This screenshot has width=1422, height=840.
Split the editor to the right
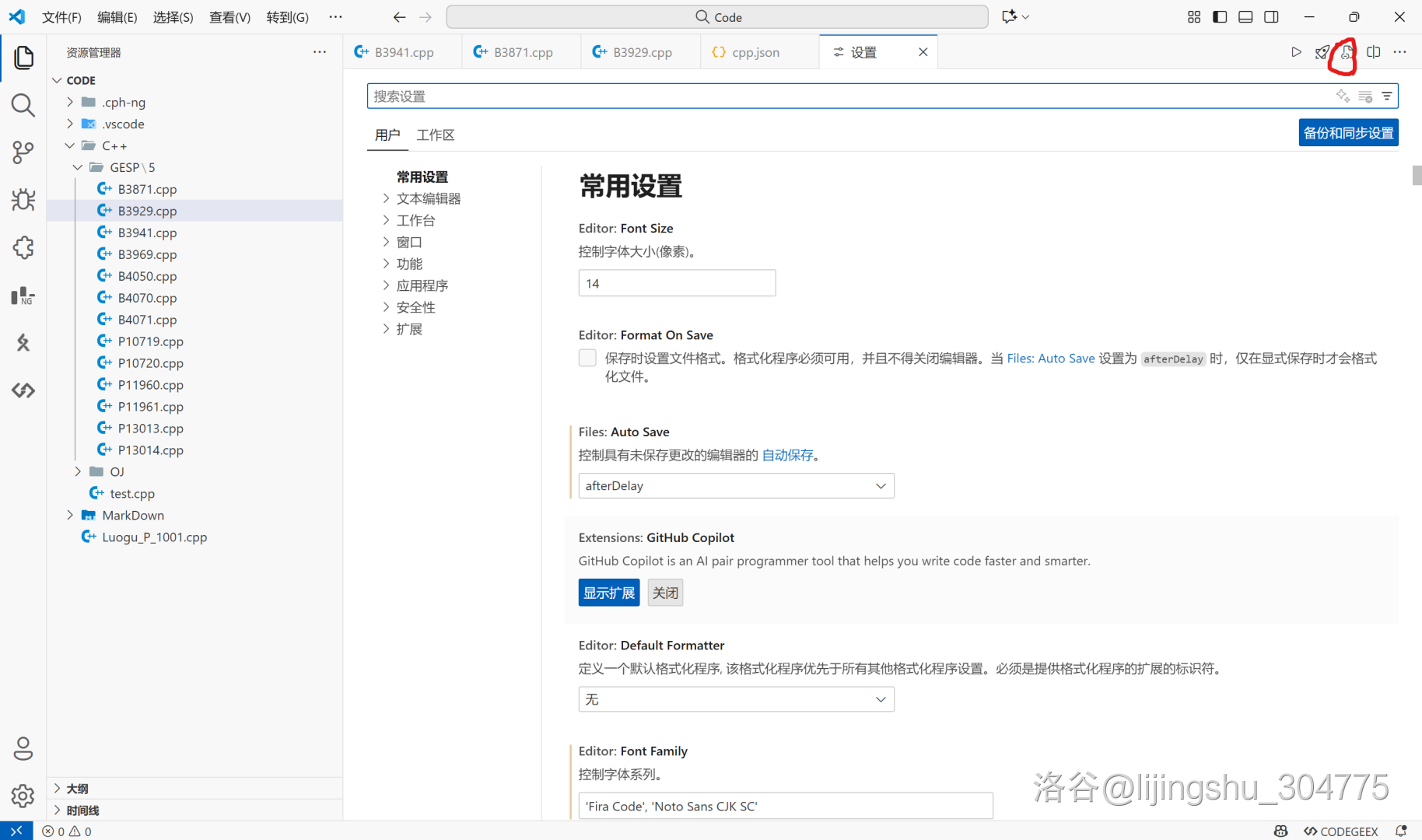click(x=1374, y=52)
